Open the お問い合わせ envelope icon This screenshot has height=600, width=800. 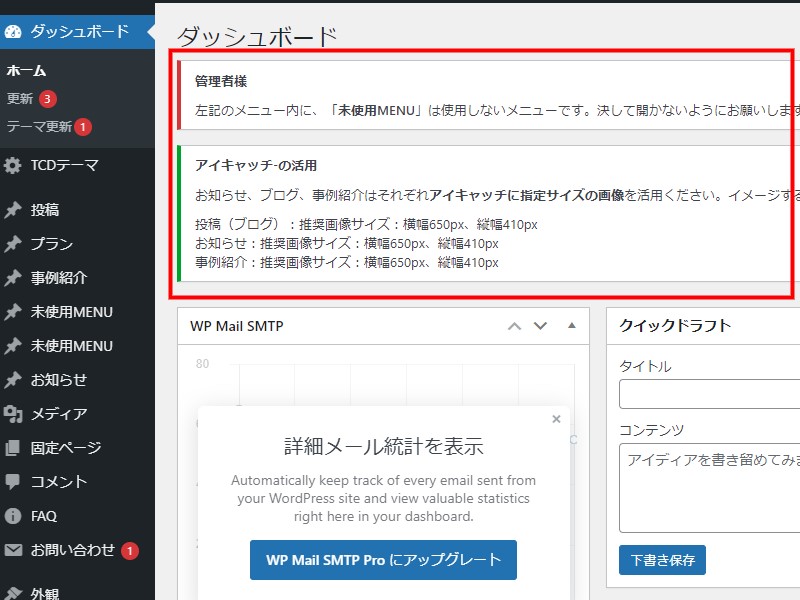click(14, 548)
